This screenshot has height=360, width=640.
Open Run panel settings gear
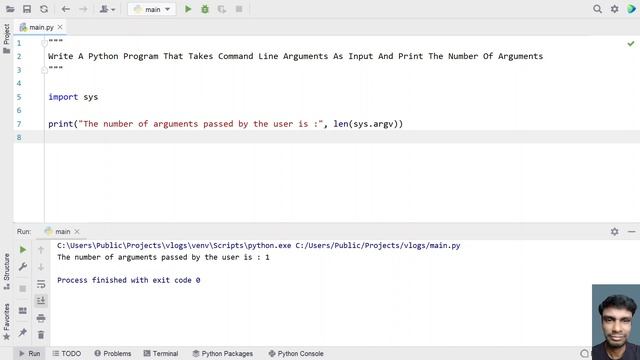[614, 231]
